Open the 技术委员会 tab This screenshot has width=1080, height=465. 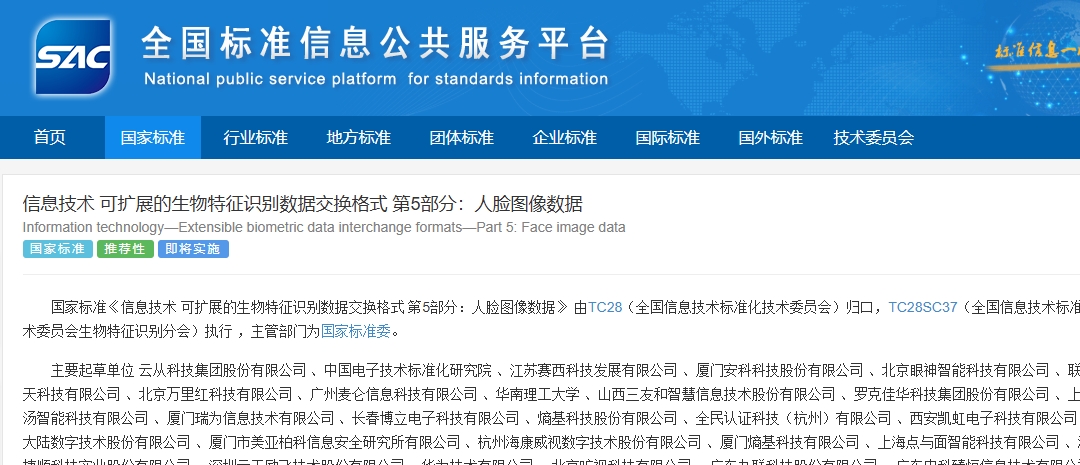pyautogui.click(x=873, y=138)
